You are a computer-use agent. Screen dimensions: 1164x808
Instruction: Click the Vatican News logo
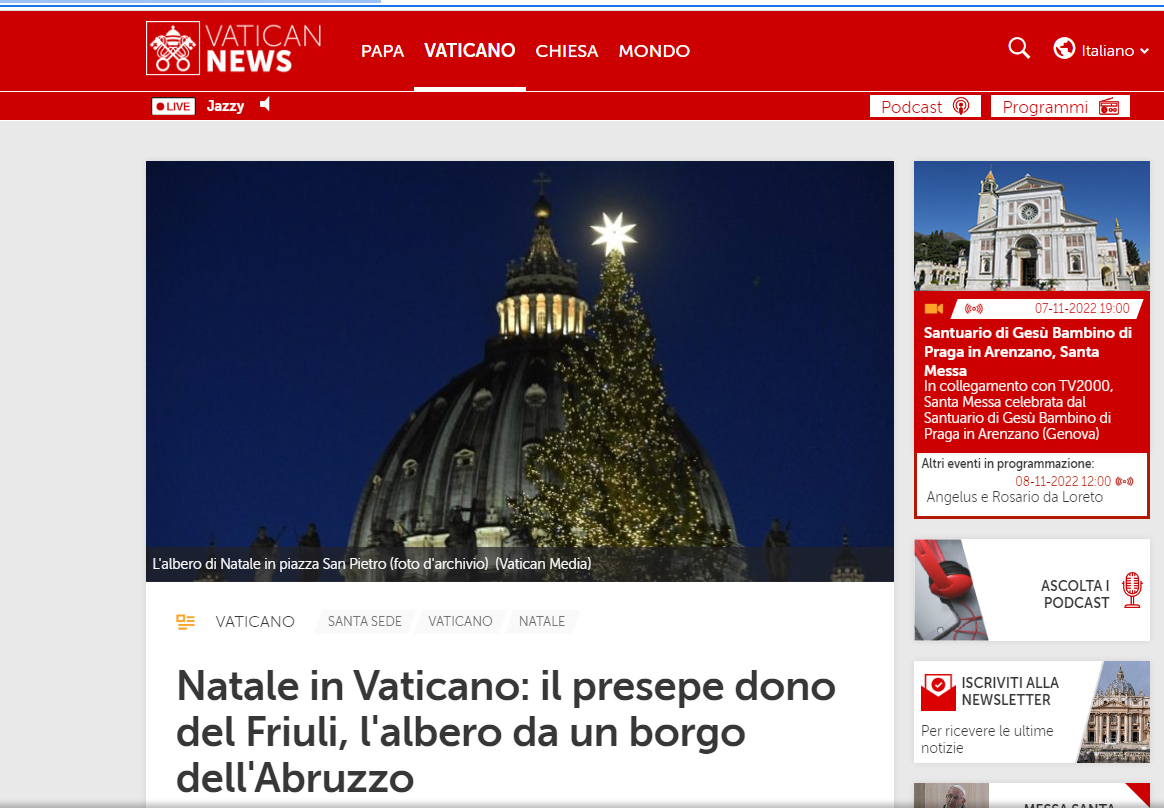pyautogui.click(x=234, y=48)
